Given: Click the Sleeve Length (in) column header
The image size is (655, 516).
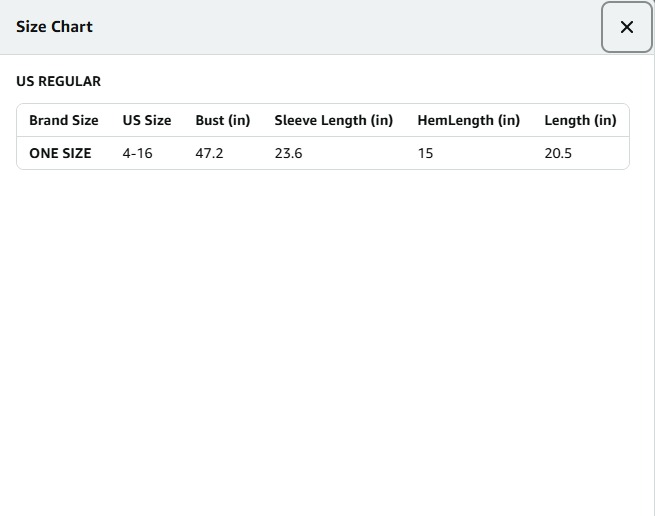Looking at the screenshot, I should 334,120.
